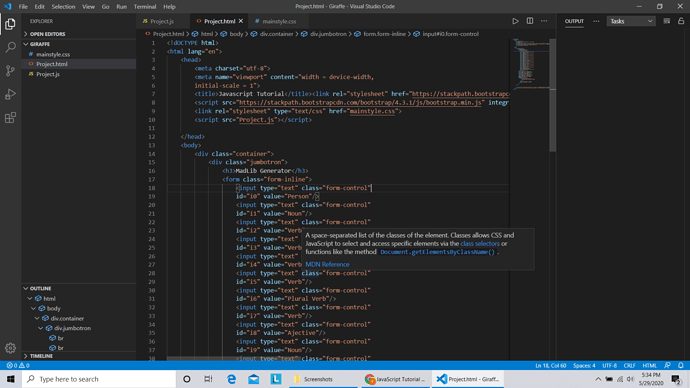Click Document.getElementsByClassName() link in tooltip
The height and width of the screenshot is (388, 690).
(437, 252)
